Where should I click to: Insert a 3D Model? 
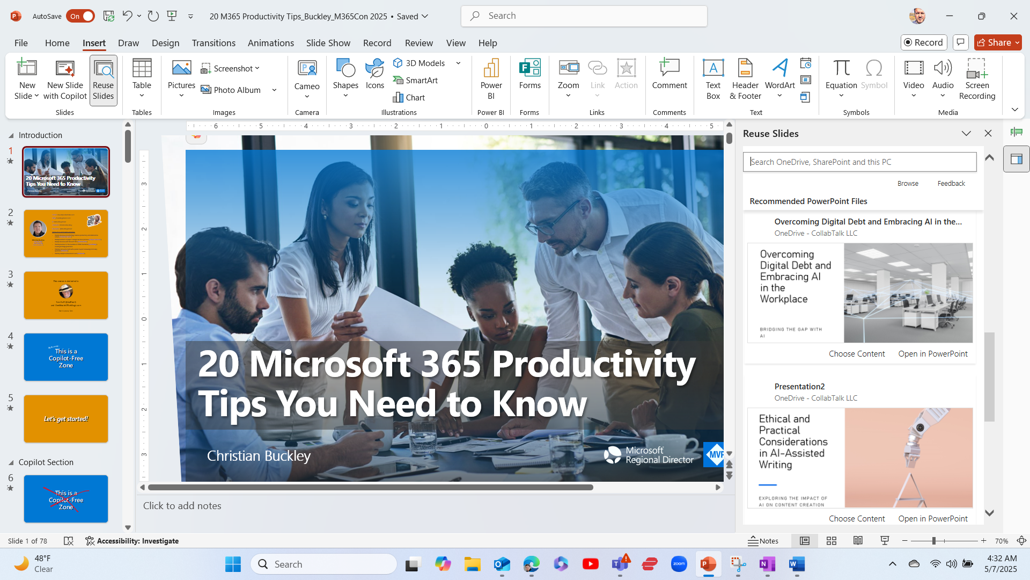point(422,62)
